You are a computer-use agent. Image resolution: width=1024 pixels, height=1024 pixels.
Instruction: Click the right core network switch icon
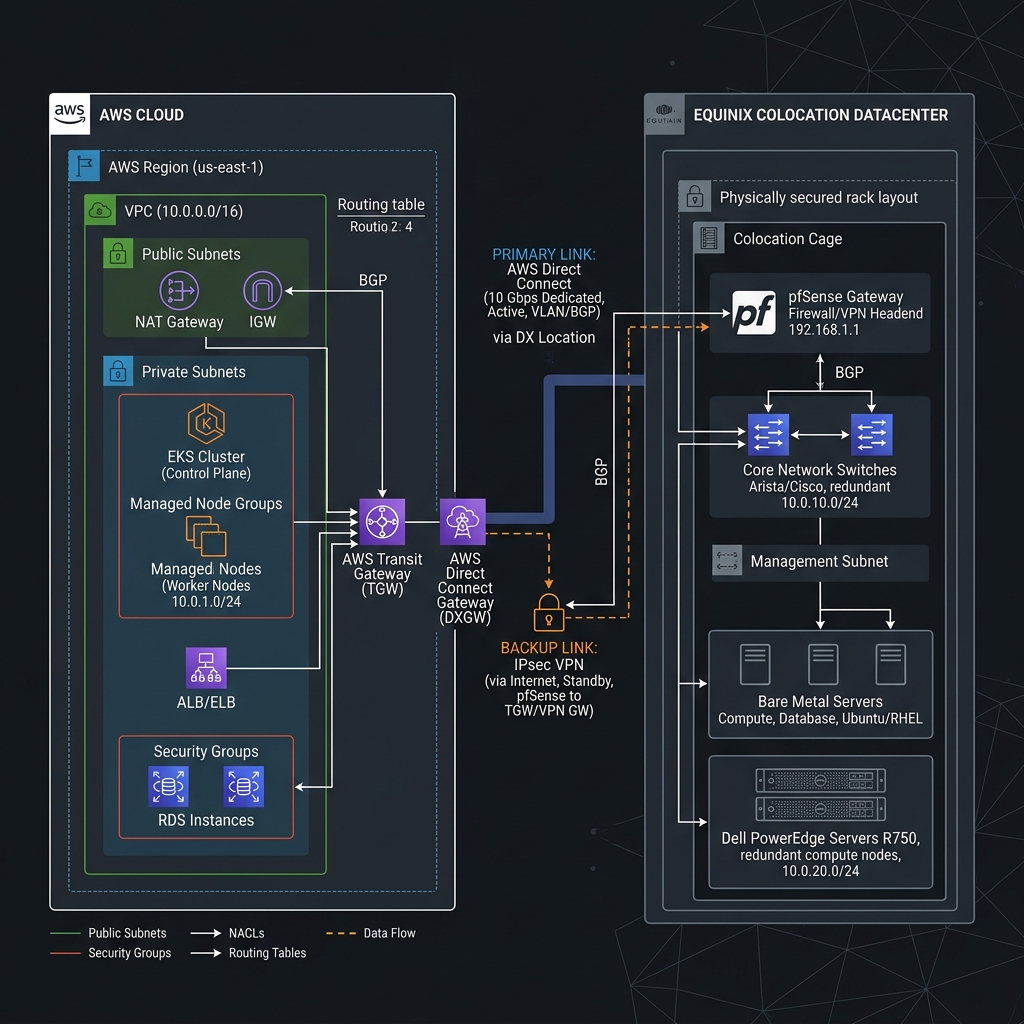click(x=872, y=434)
